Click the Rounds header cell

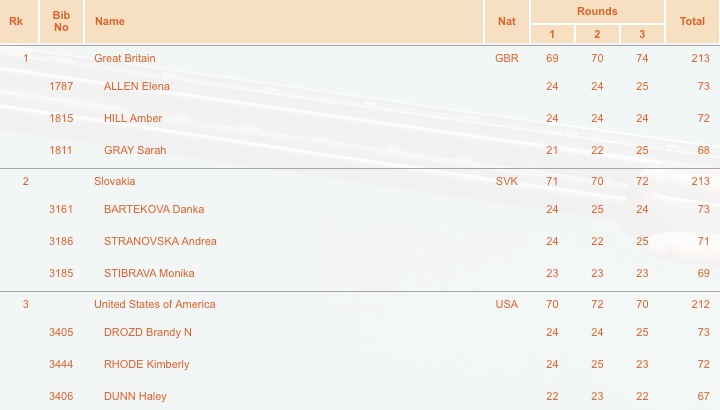[x=597, y=11]
